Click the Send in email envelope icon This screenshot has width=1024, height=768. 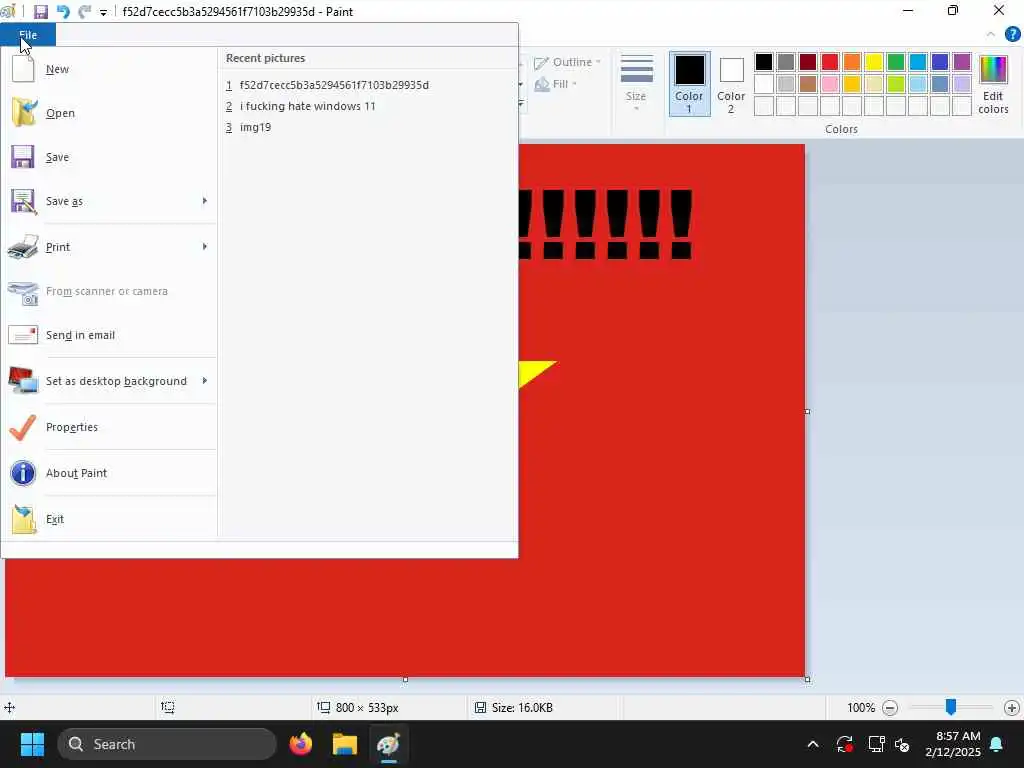tap(23, 335)
